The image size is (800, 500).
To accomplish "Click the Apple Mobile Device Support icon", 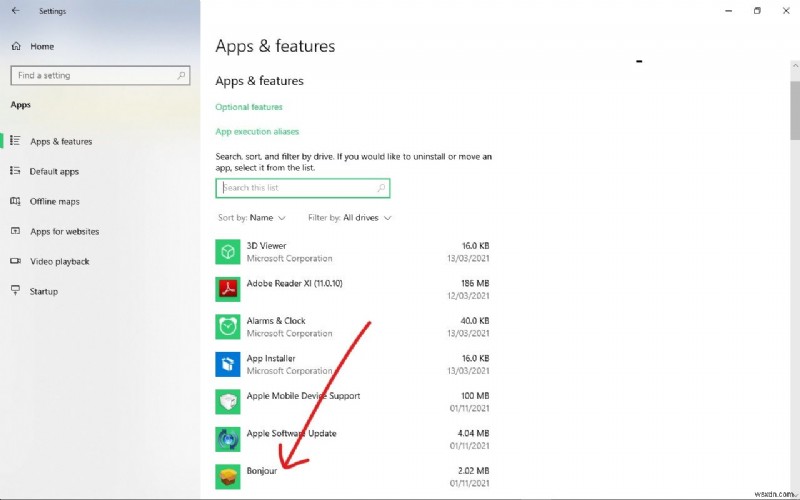I will click(228, 402).
